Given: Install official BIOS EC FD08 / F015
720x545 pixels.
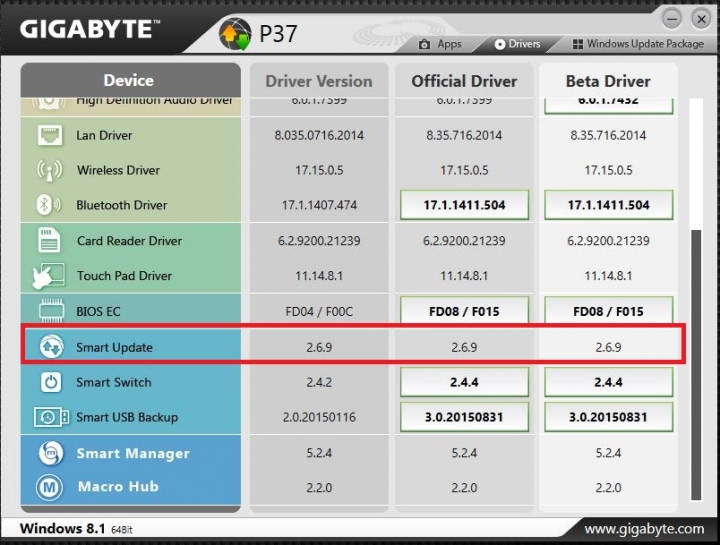Looking at the screenshot, I should pyautogui.click(x=464, y=311).
